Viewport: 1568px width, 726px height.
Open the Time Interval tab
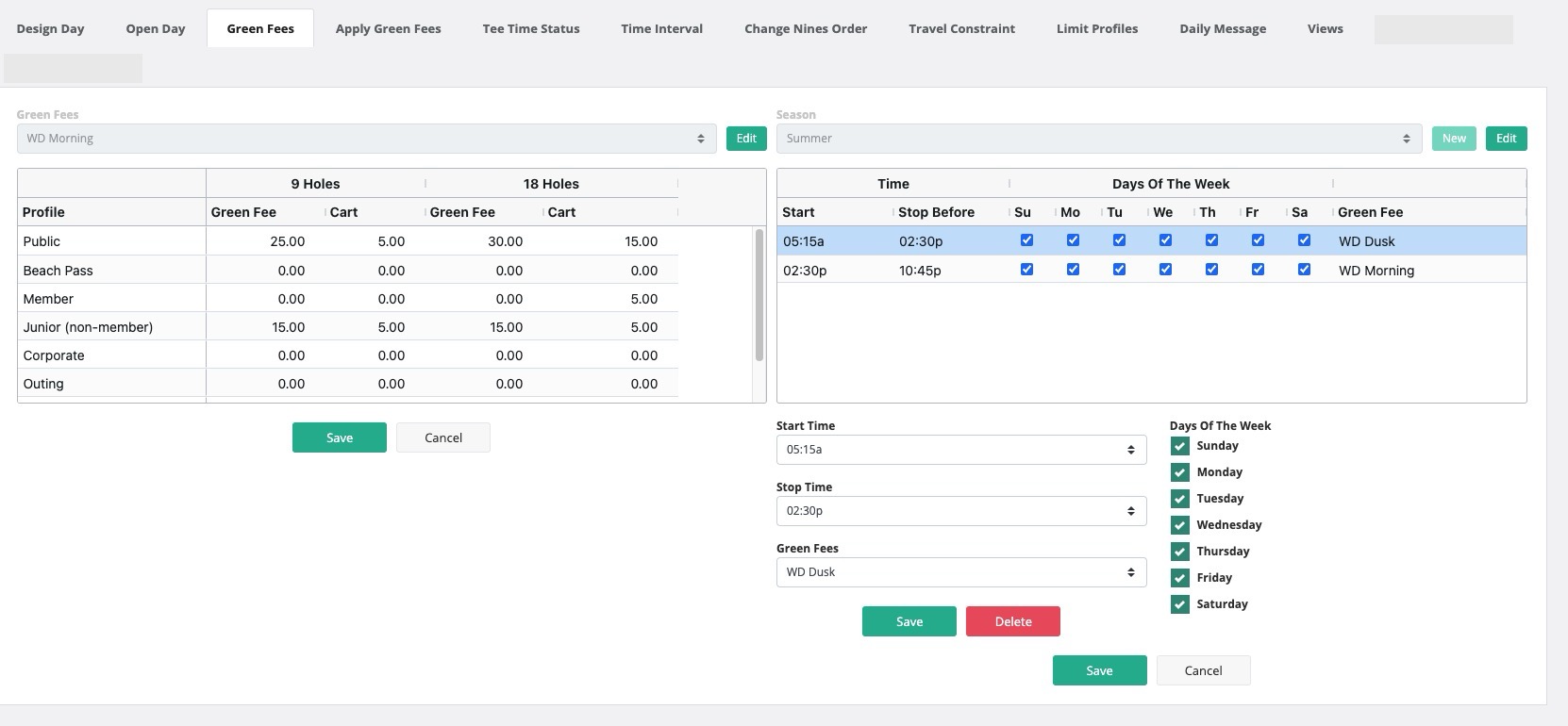coord(662,28)
